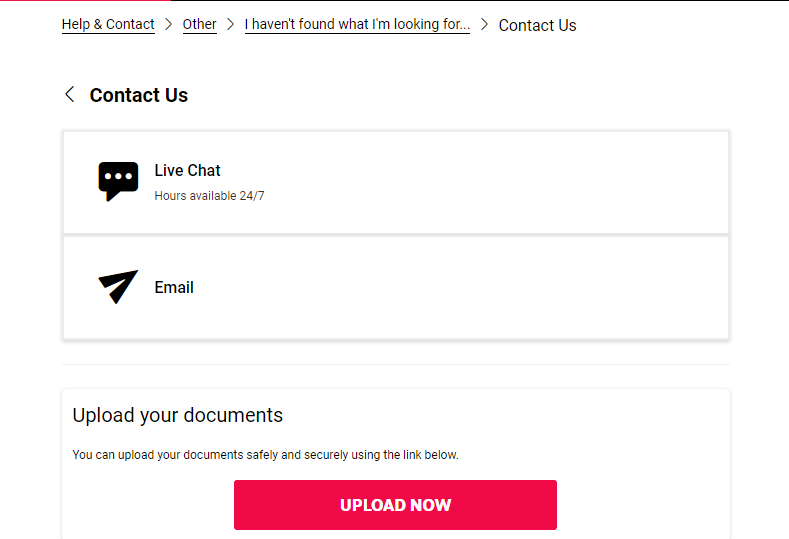Click the "Upload your documents" heading
The image size is (789, 539).
point(178,415)
